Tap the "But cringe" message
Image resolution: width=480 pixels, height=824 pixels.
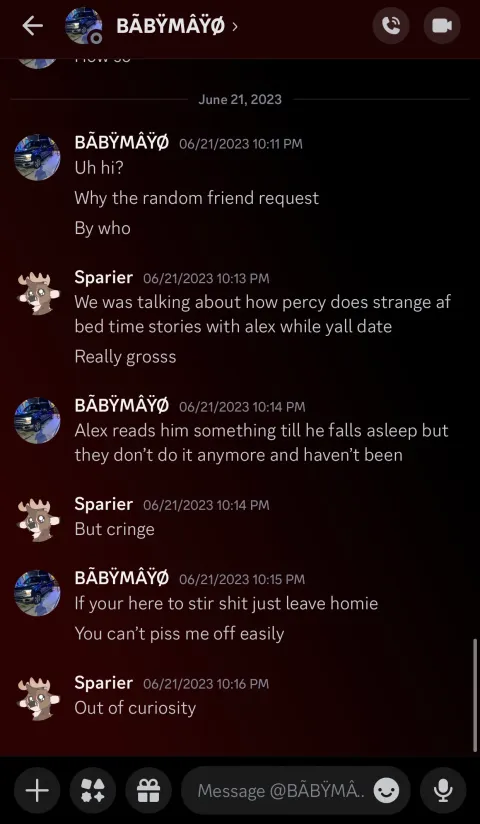coord(115,529)
